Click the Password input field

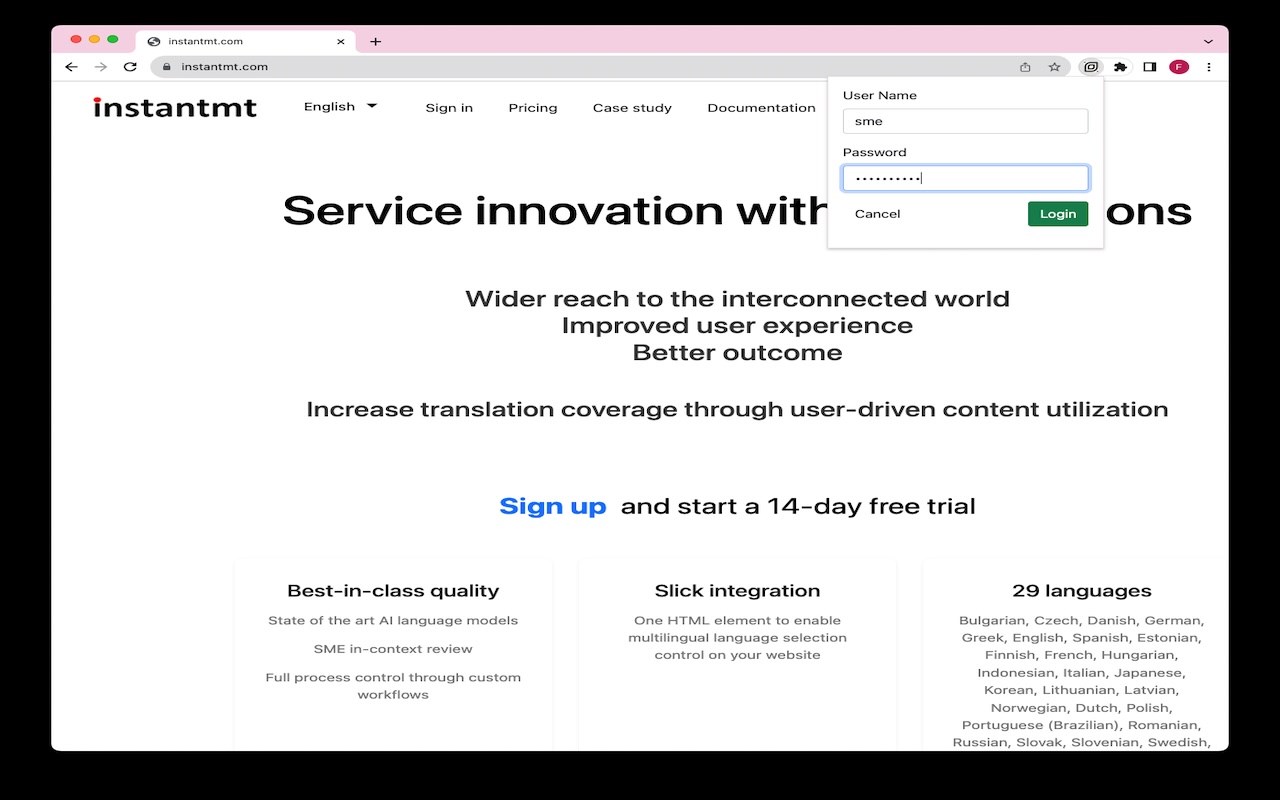965,178
